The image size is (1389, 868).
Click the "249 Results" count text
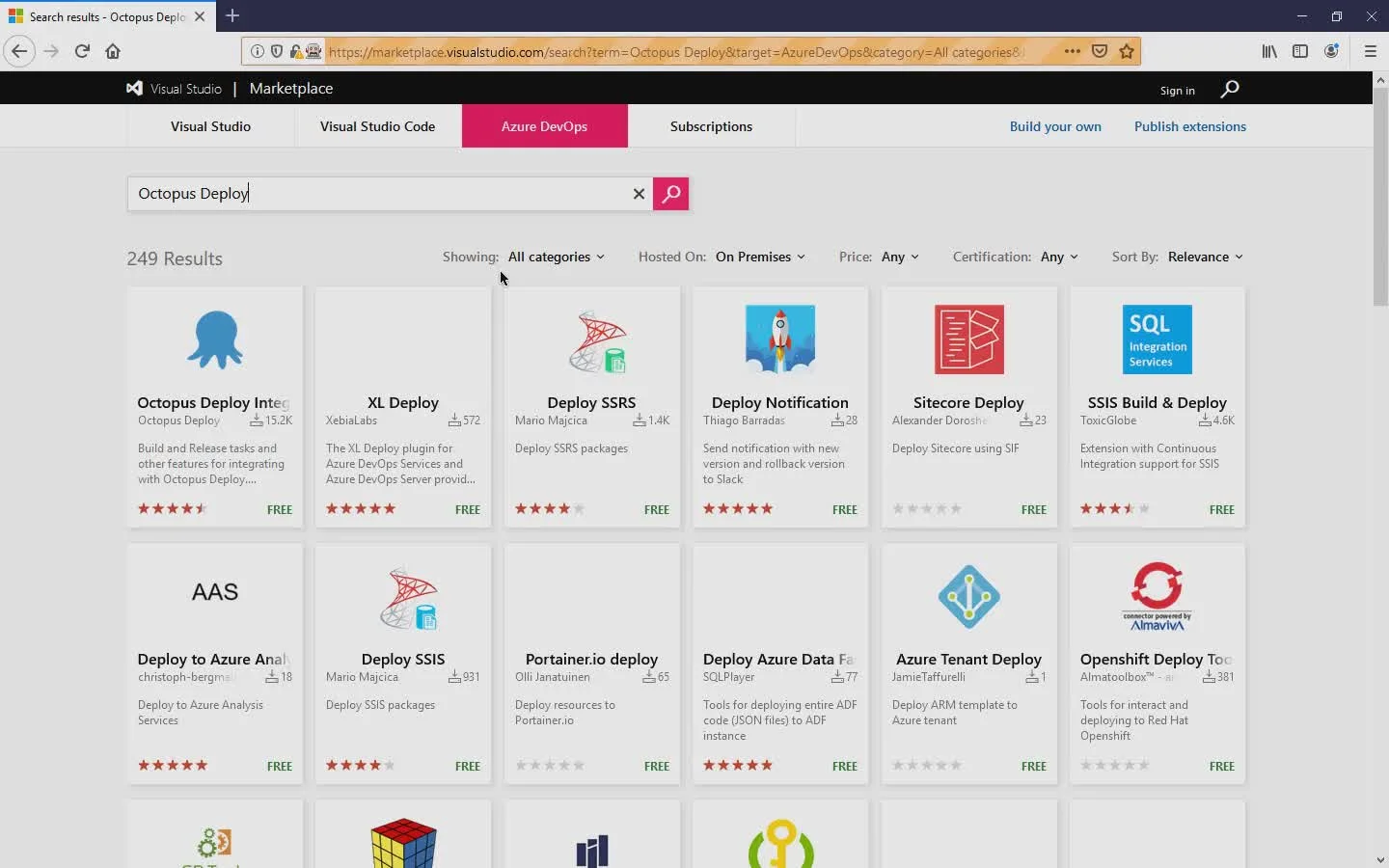(175, 258)
